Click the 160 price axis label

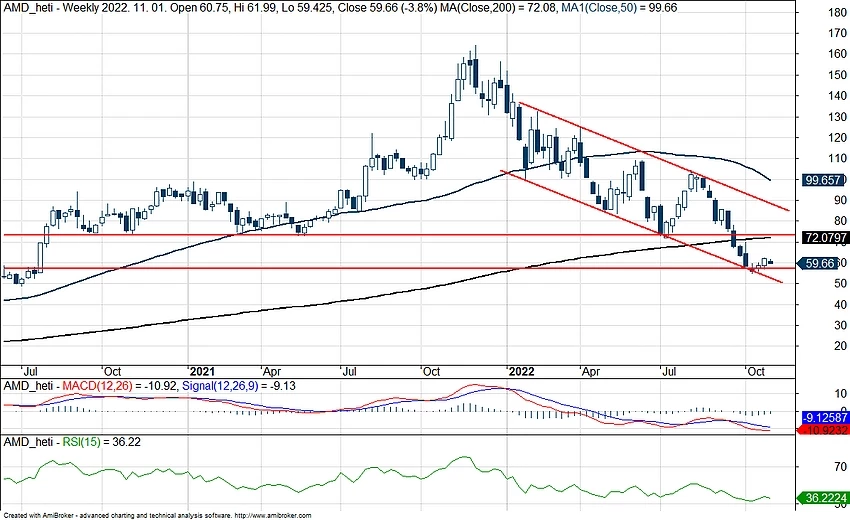tap(838, 54)
